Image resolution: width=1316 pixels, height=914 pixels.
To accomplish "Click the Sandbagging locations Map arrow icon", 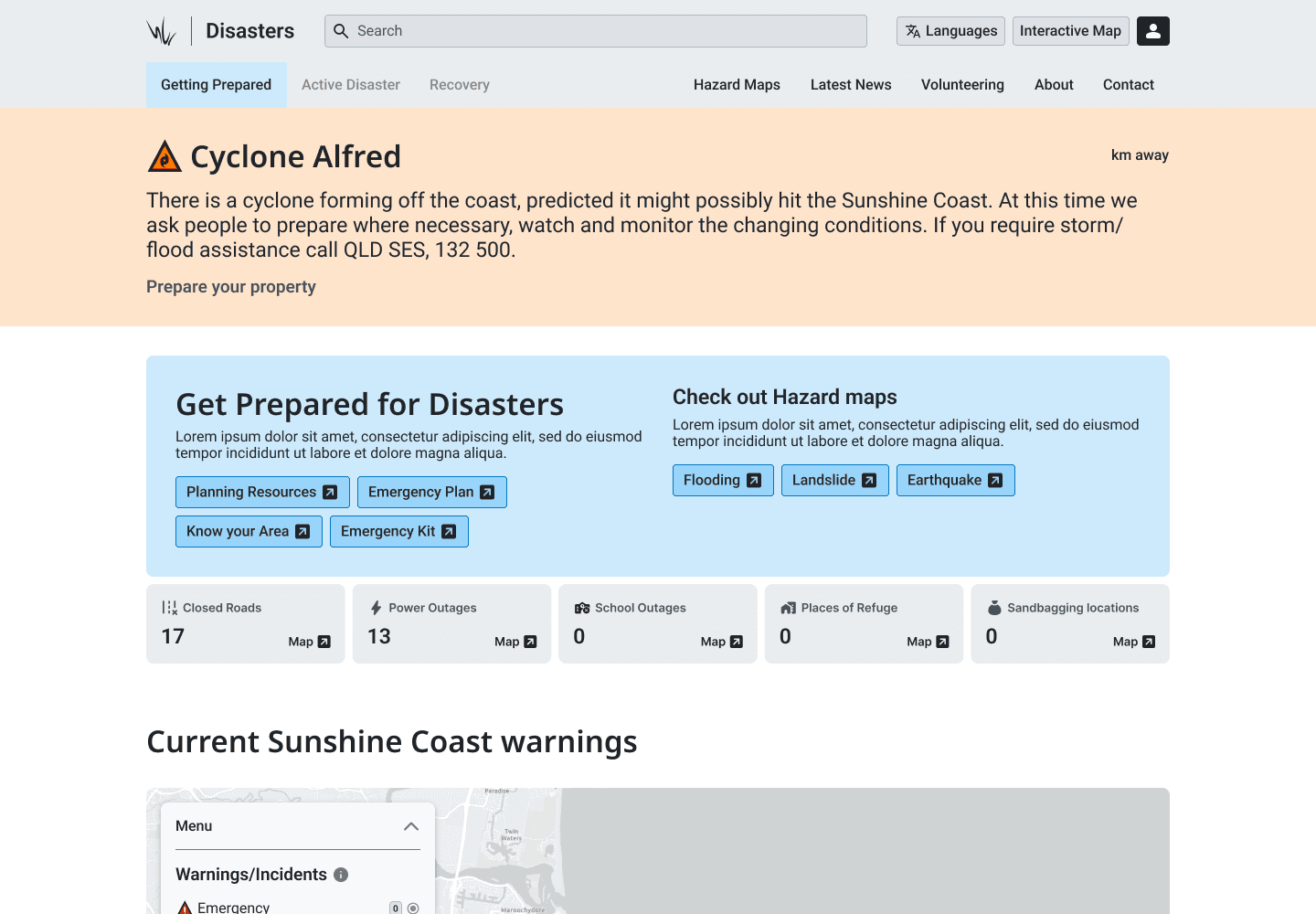I will click(x=1149, y=642).
